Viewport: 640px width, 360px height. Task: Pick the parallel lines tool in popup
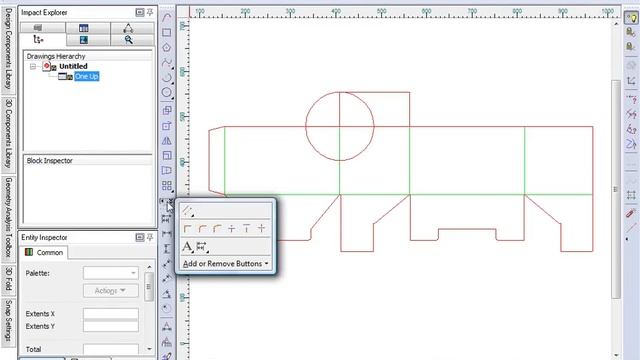click(x=187, y=211)
